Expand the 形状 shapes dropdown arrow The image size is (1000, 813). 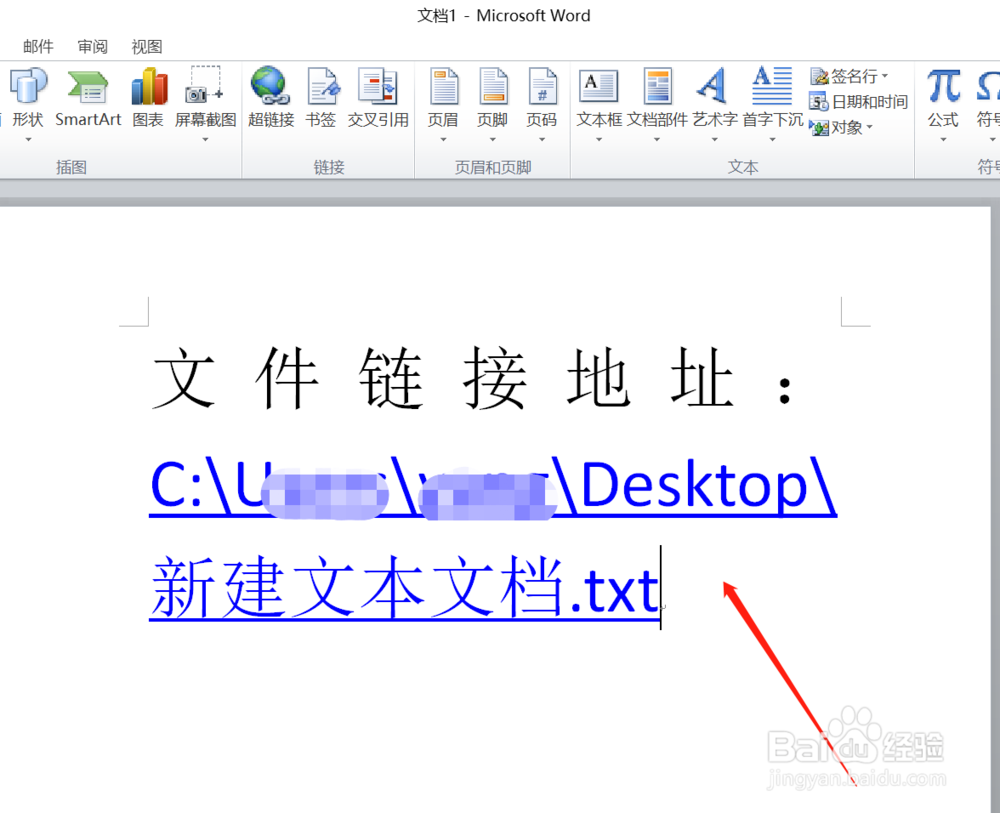point(28,140)
